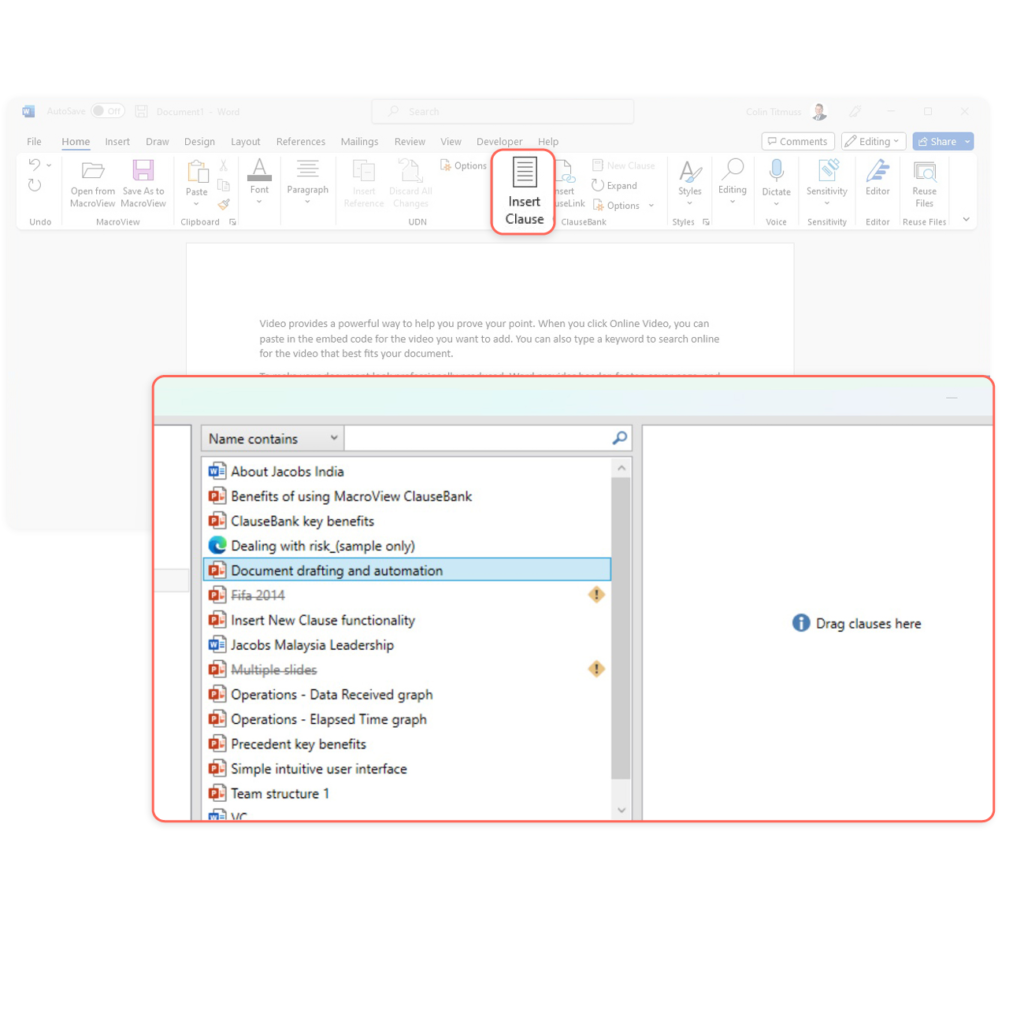Select Operations - Data Received graph
Screen dimensions: 1024x1024
(x=407, y=694)
